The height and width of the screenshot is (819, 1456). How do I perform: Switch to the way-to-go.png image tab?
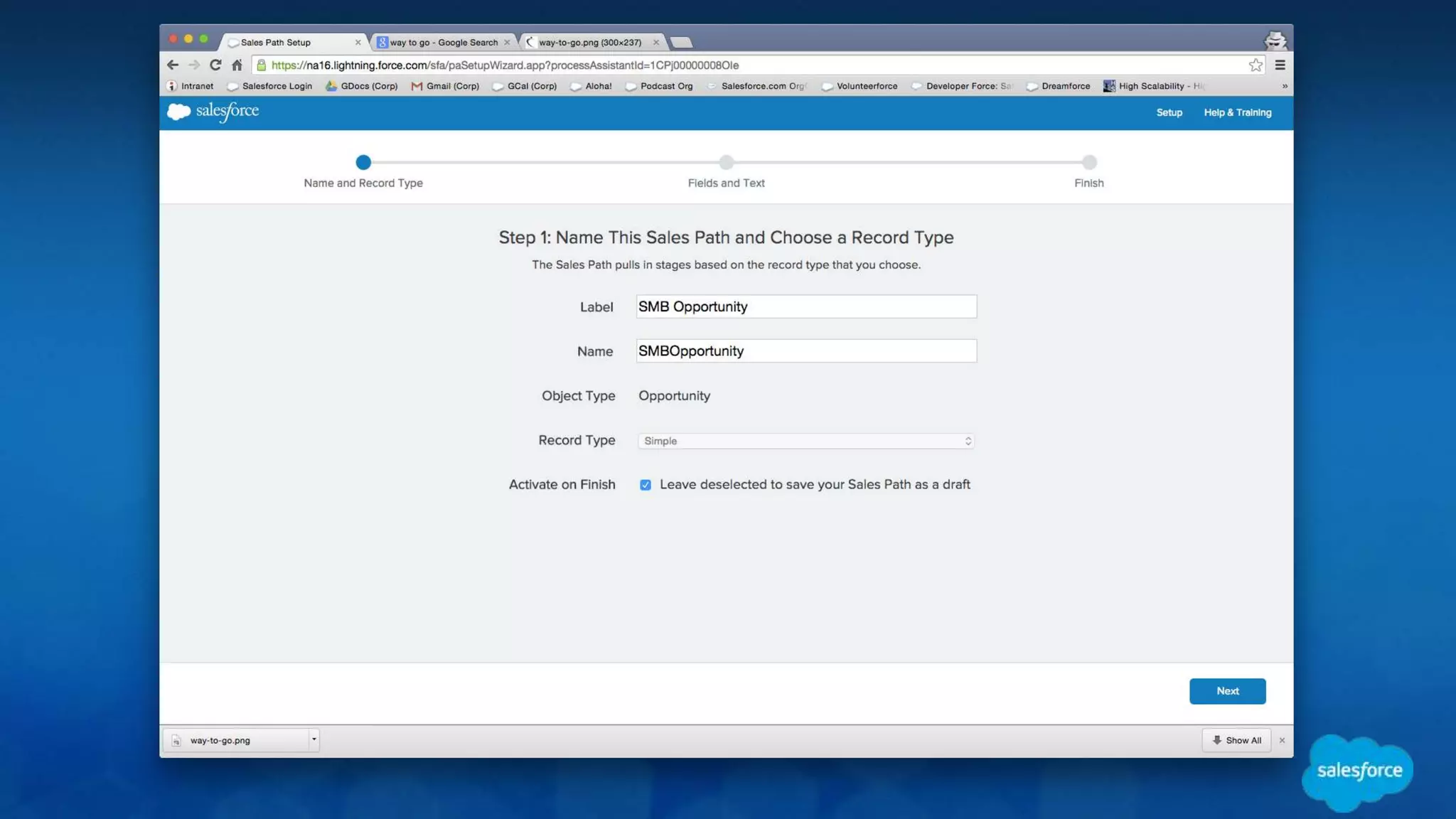[x=589, y=43]
